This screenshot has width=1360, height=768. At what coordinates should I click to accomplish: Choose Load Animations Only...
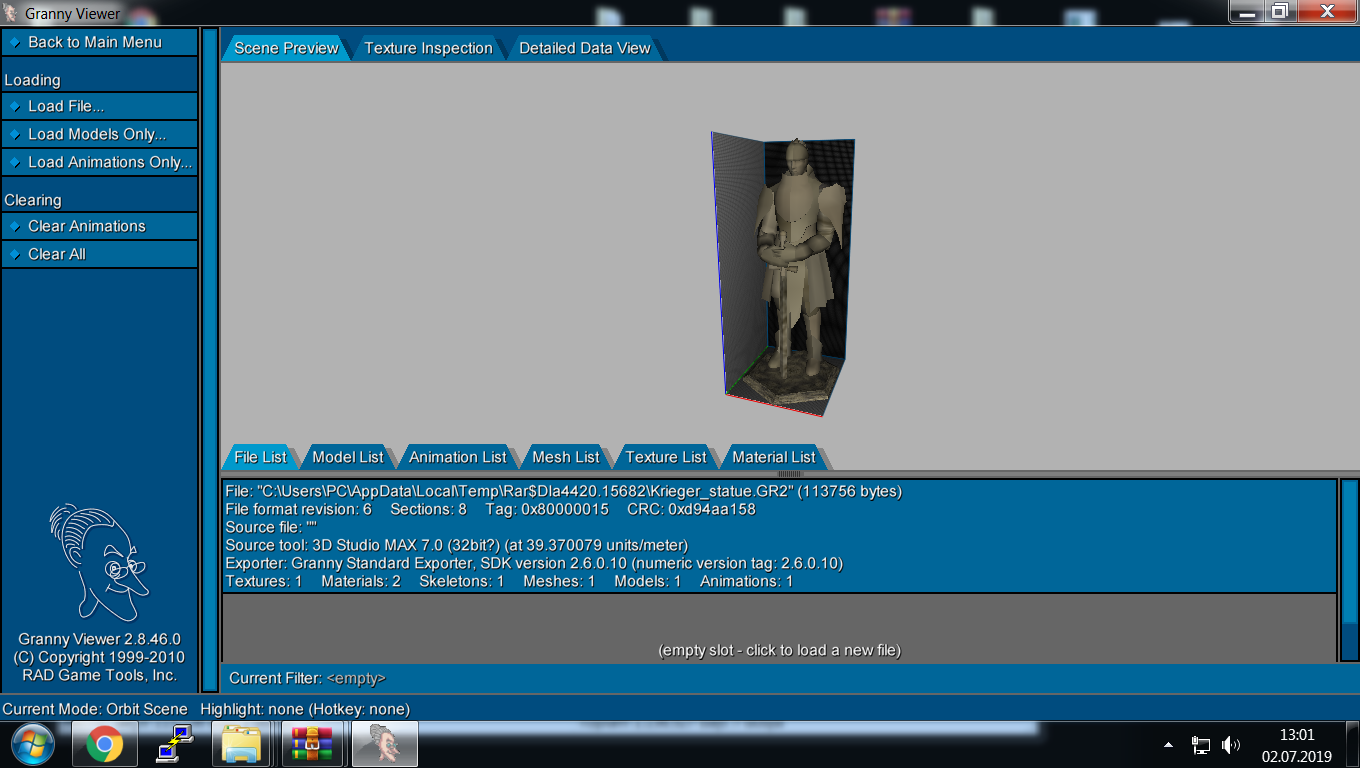tap(100, 162)
